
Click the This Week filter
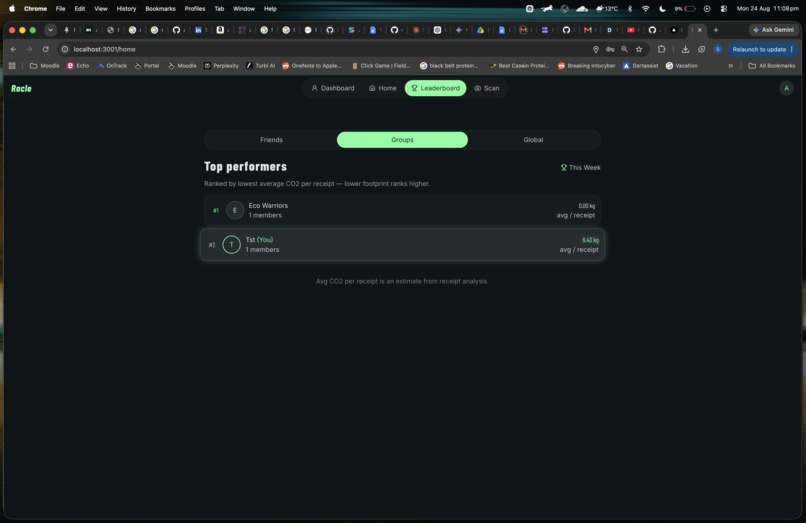point(580,168)
